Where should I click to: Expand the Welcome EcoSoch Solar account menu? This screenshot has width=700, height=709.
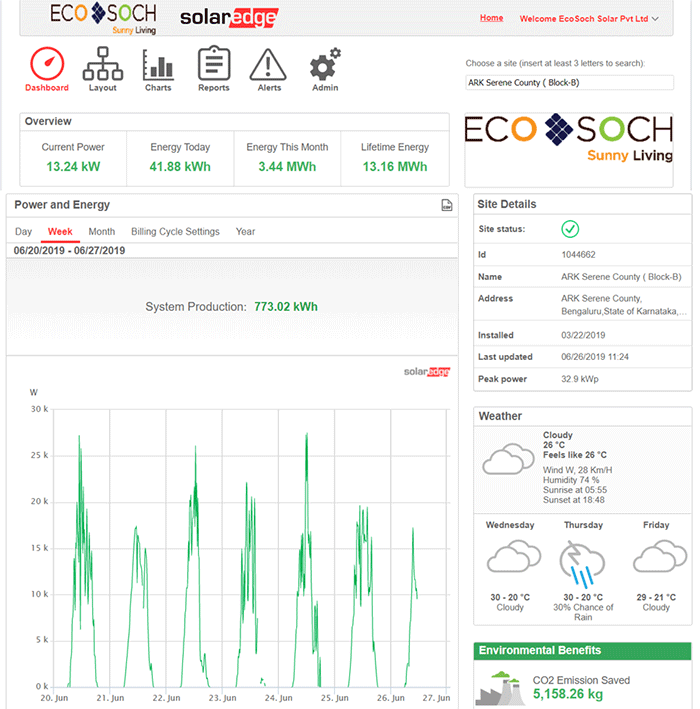589,19
